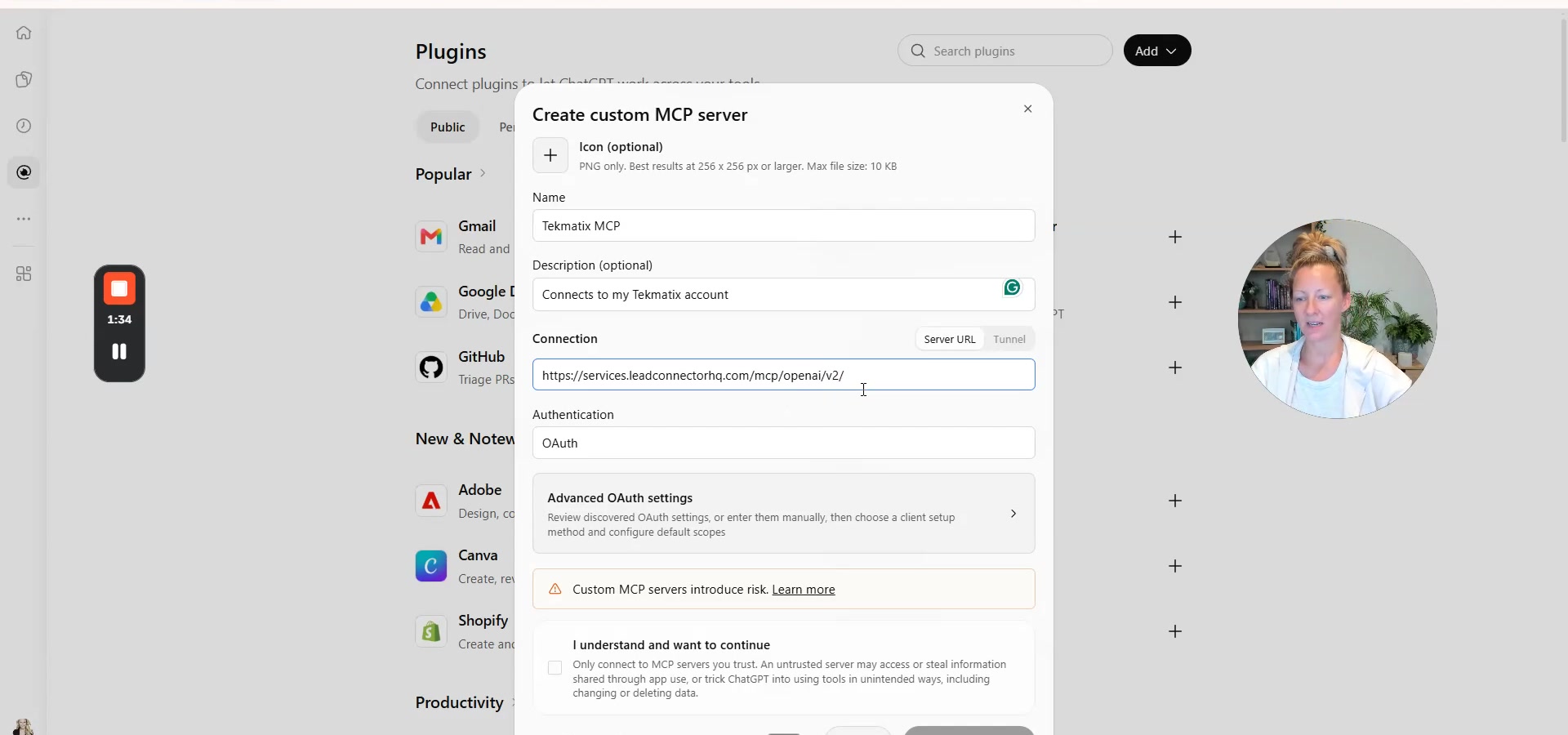This screenshot has width=1568, height=735.
Task: Click the Gmail plugin icon
Action: (x=431, y=237)
